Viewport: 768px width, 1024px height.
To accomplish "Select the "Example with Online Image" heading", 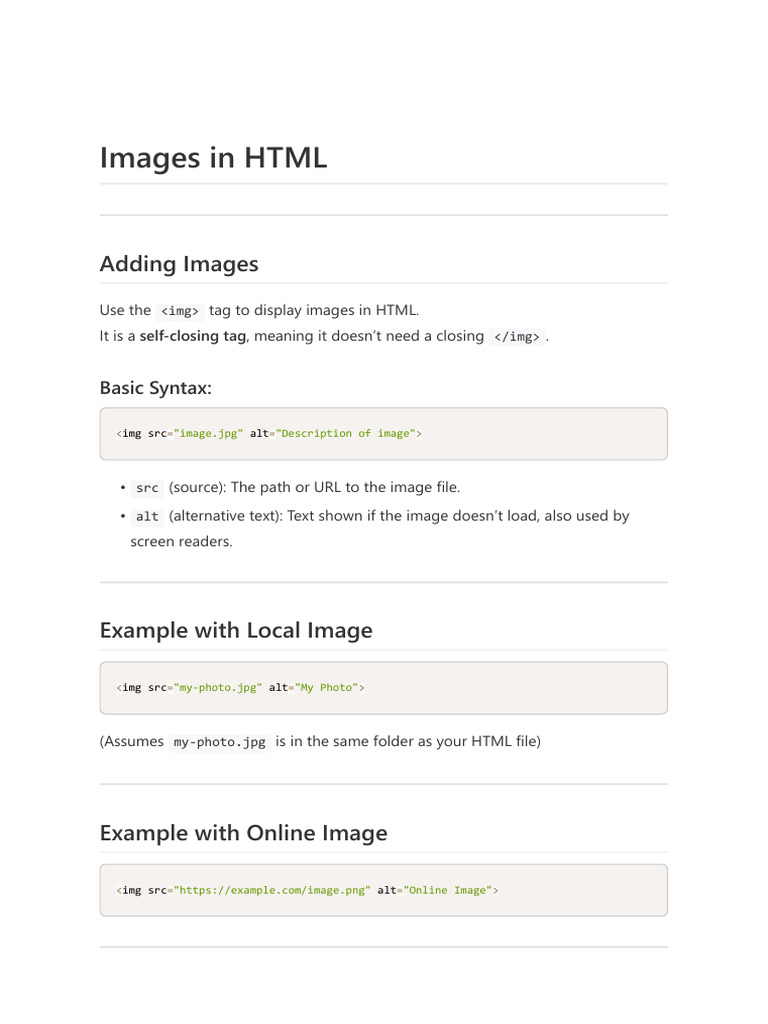I will click(x=244, y=833).
